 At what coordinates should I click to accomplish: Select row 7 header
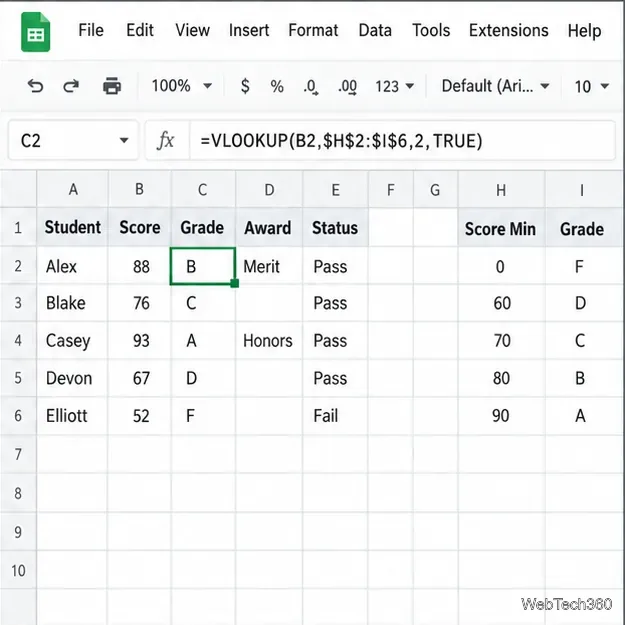pos(18,454)
